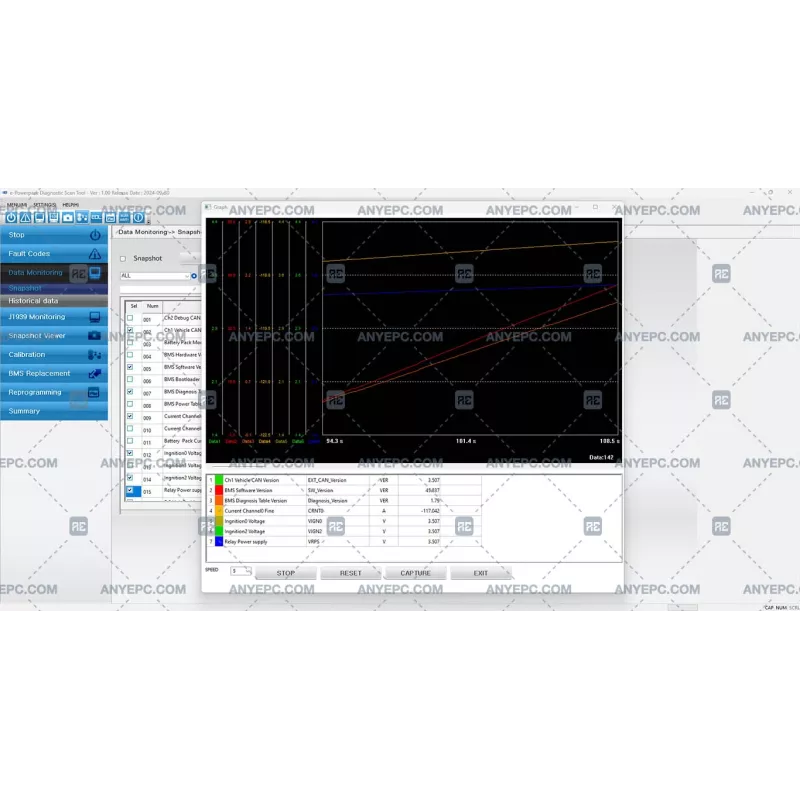The width and height of the screenshot is (800, 800).
Task: Enable the Snapshot checkbox
Action: 123,258
